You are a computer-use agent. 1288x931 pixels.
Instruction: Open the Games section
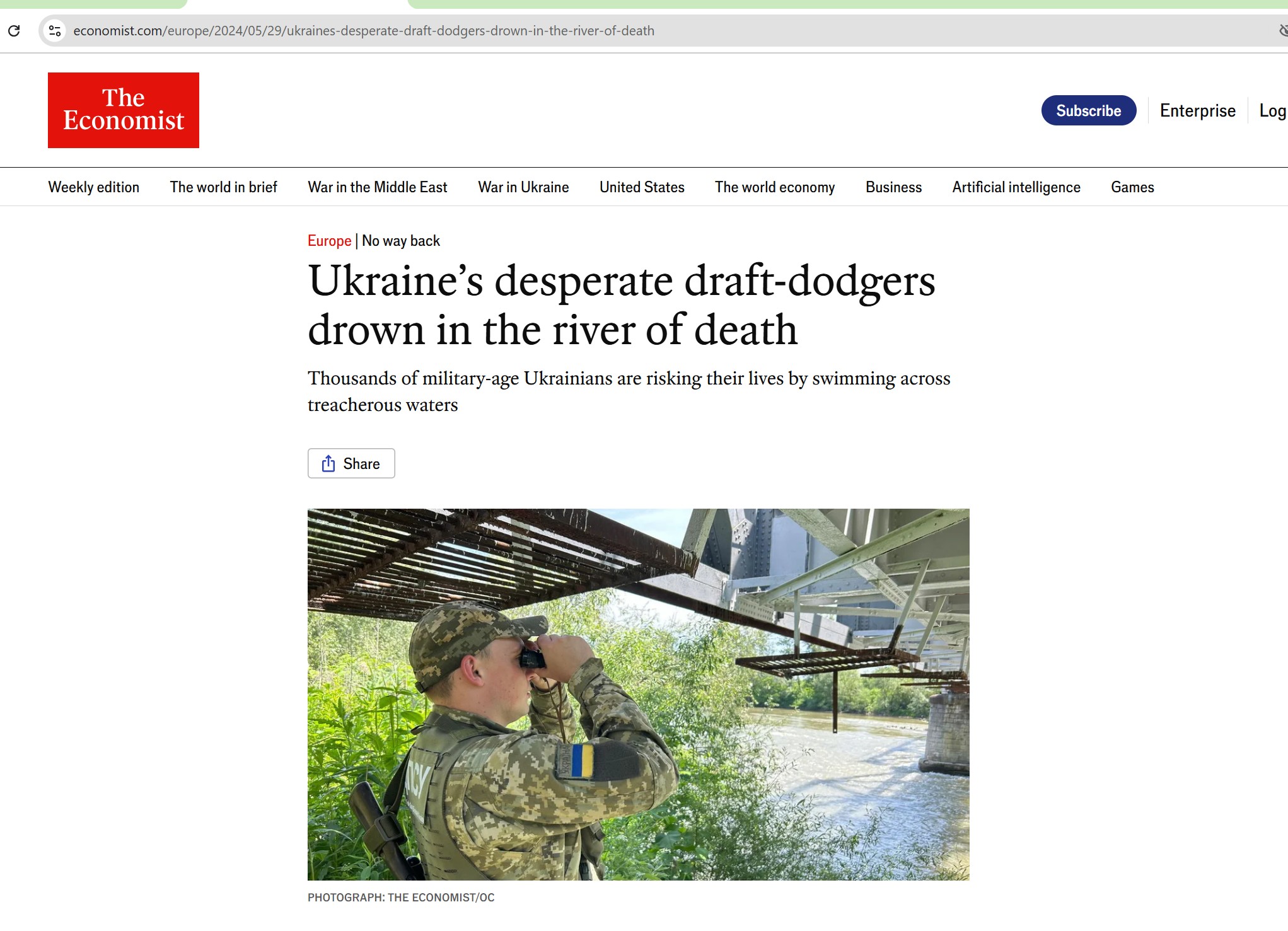coord(1132,187)
